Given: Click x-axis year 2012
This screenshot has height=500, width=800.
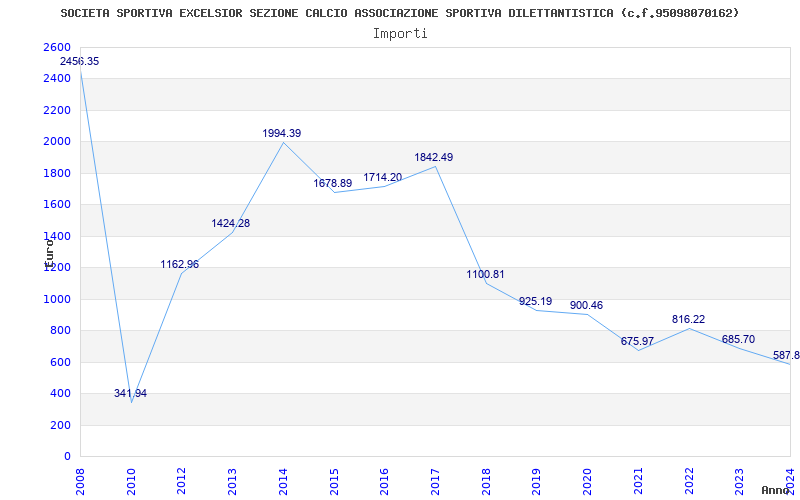Looking at the screenshot, I should (x=182, y=482).
